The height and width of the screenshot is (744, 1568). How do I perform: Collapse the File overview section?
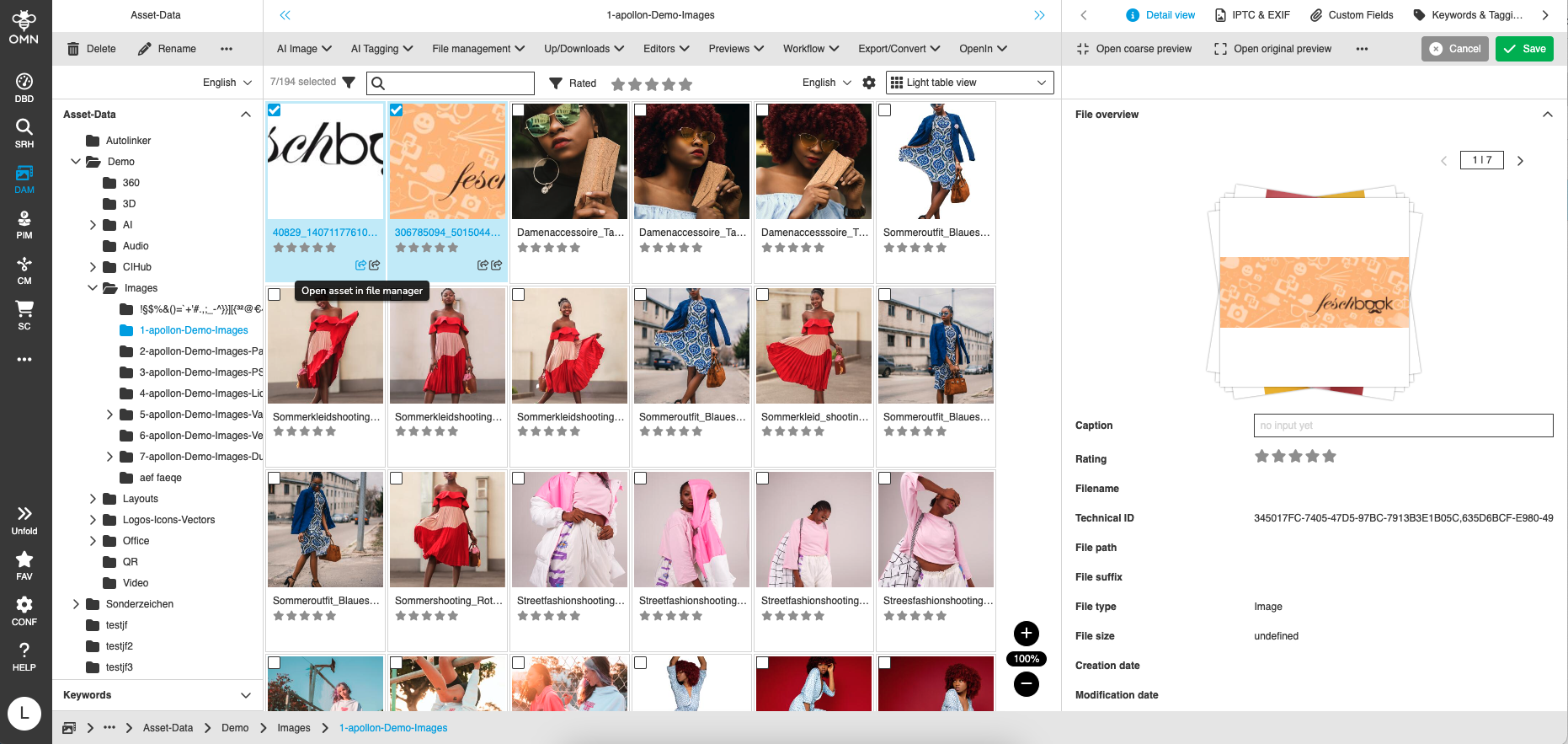click(x=1548, y=115)
